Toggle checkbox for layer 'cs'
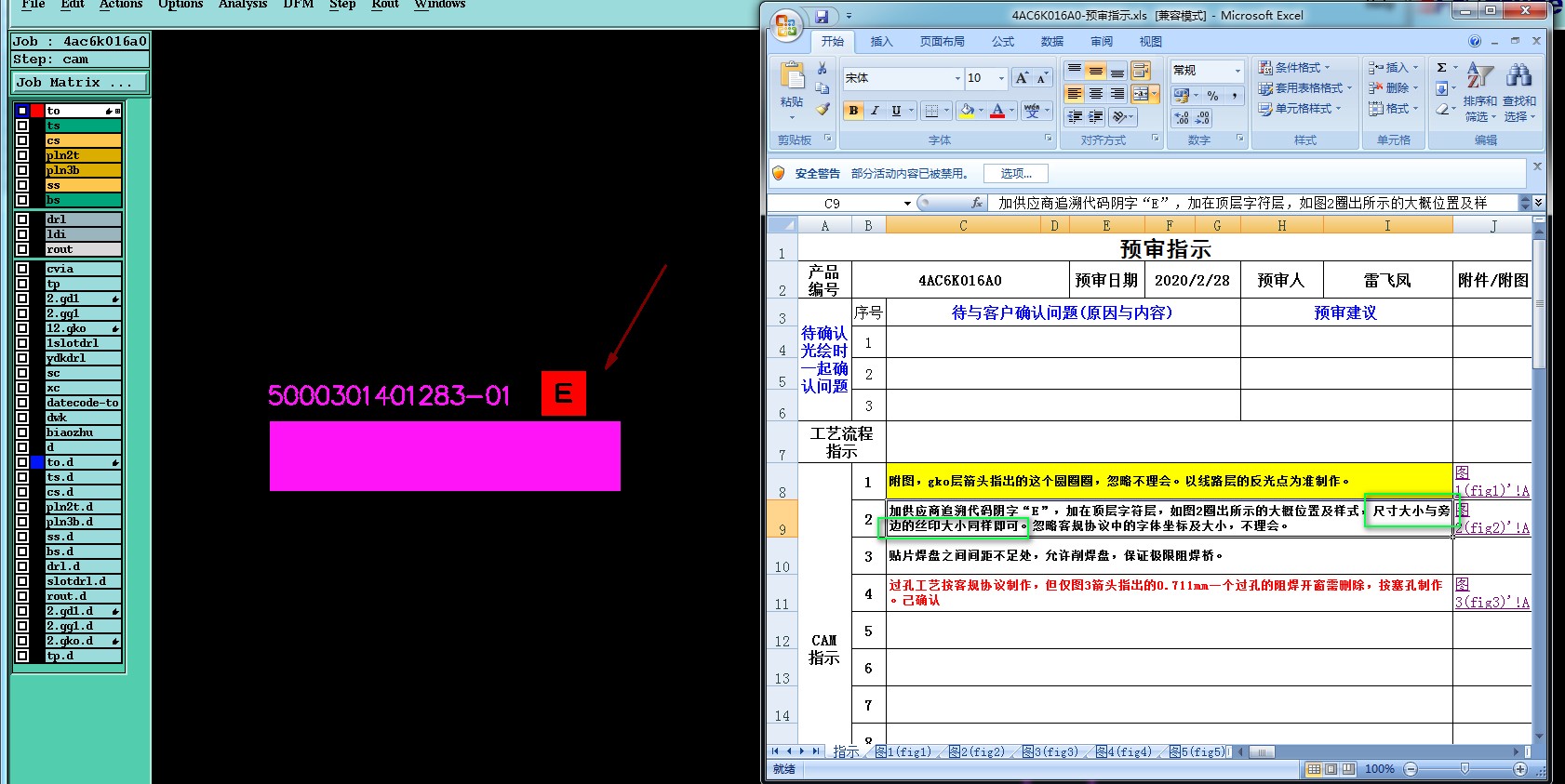Image resolution: width=1565 pixels, height=784 pixels. (x=22, y=140)
